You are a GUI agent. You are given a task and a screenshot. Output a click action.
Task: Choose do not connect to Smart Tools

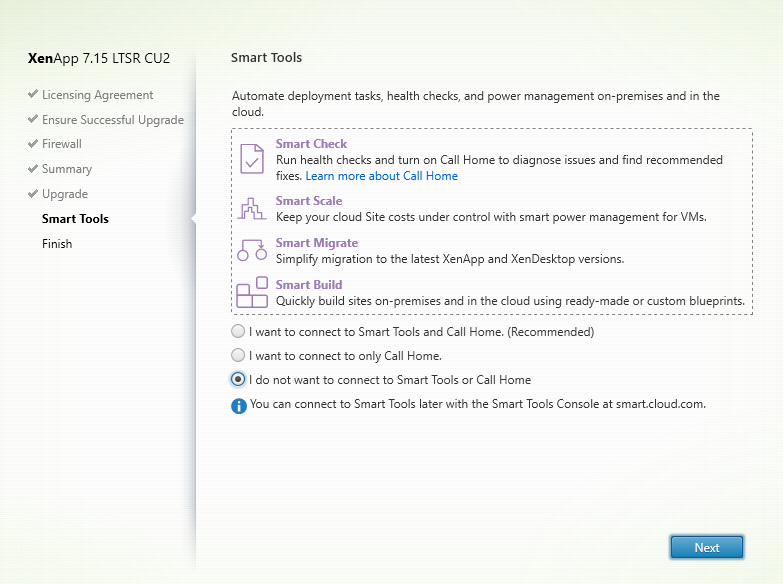(238, 380)
